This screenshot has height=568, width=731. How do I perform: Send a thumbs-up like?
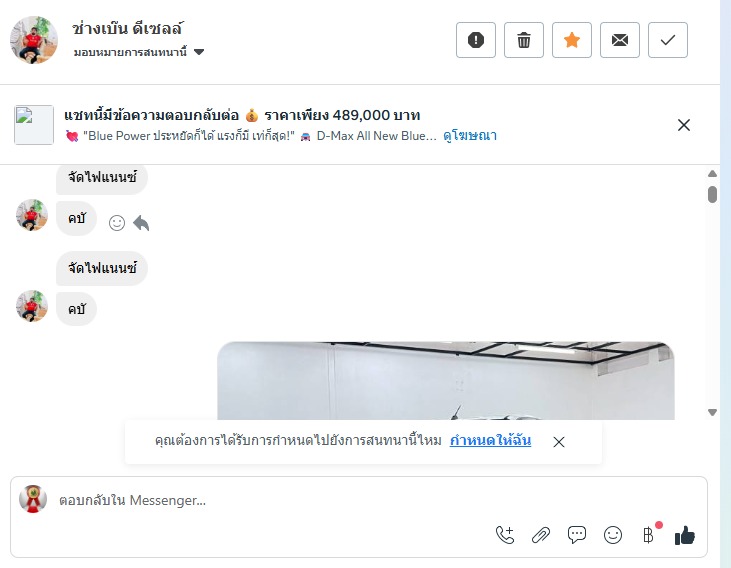(684, 535)
